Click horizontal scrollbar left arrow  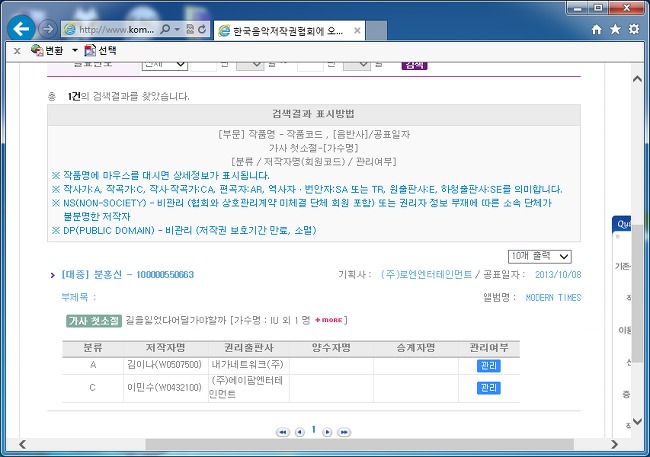[x=22, y=445]
